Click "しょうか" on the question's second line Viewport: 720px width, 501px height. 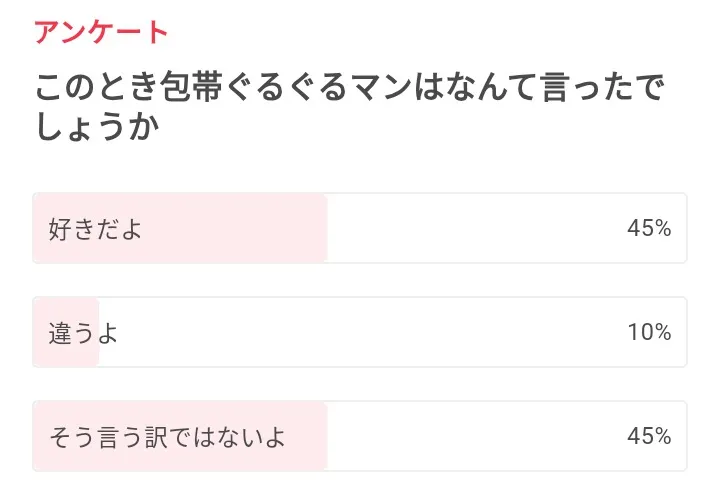point(98,129)
